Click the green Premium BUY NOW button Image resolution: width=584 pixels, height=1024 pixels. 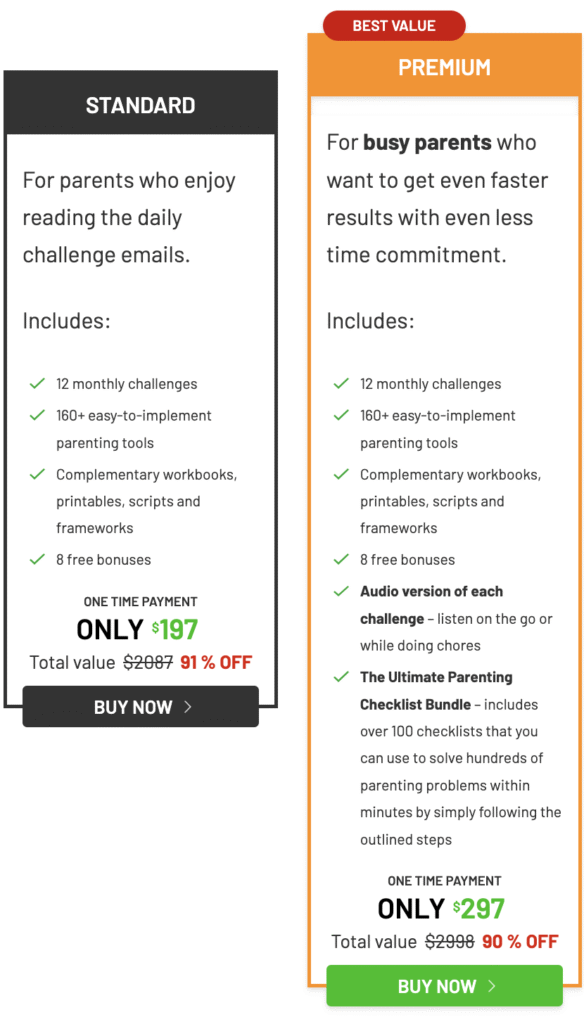tap(444, 985)
